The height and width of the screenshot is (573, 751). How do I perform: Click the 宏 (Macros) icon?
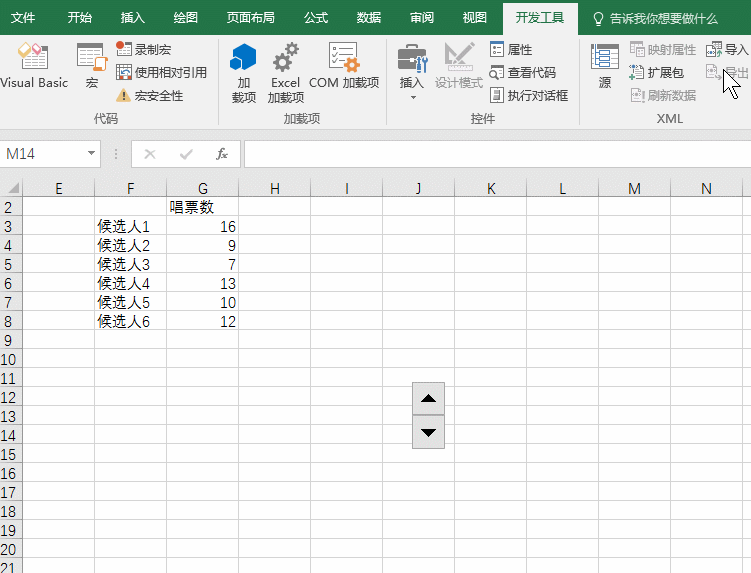point(91,66)
